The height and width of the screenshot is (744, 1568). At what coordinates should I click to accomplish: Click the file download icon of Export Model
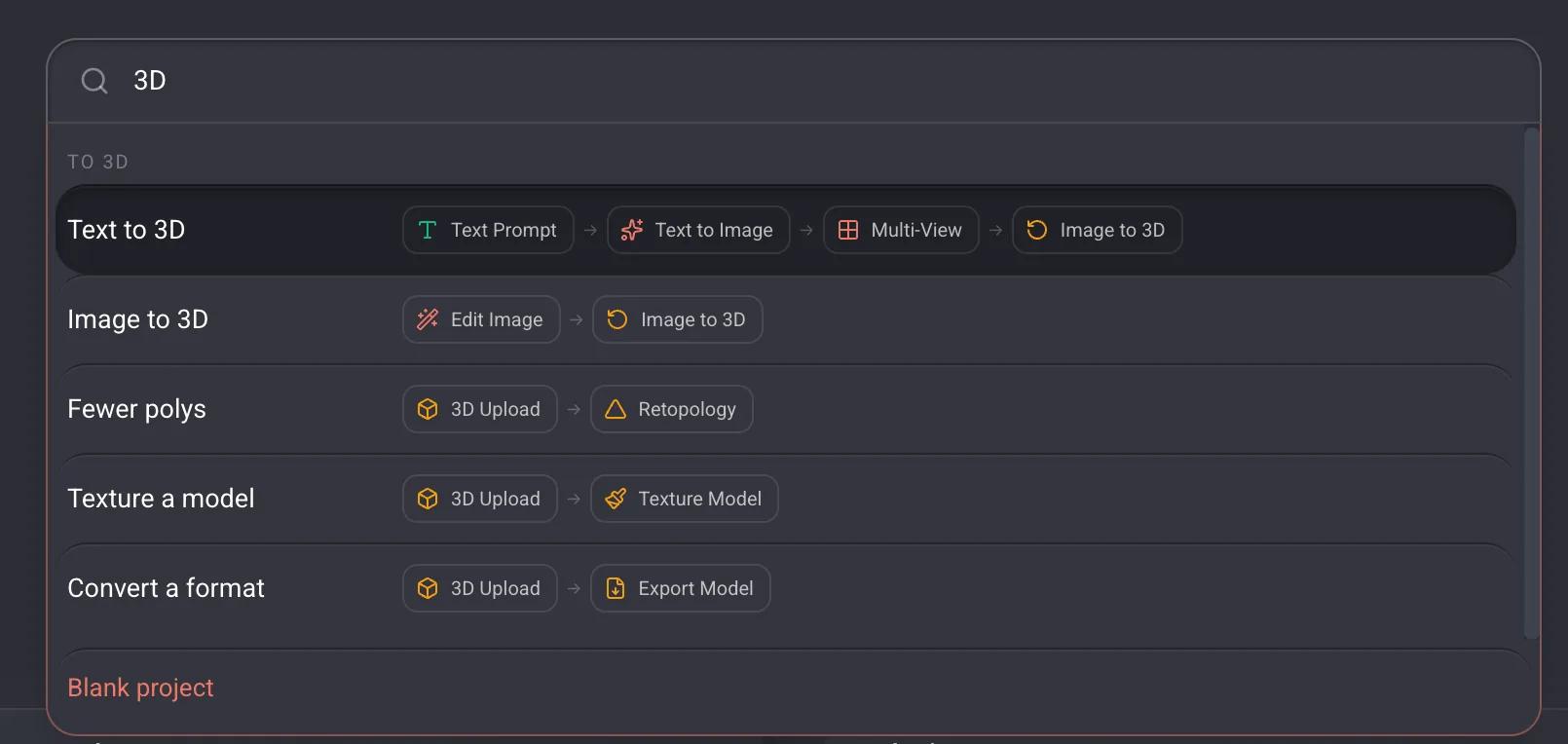(616, 588)
